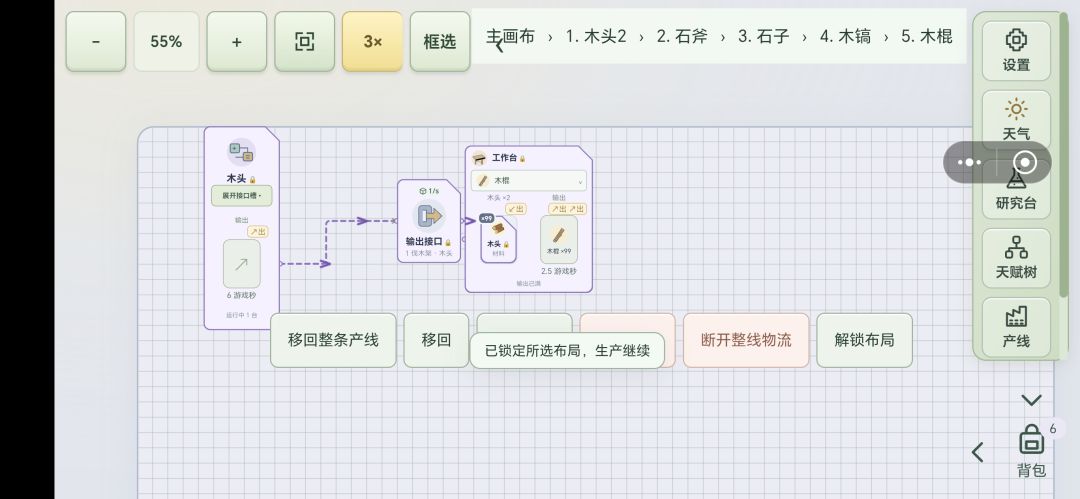The image size is (1080, 499).
Task: Expand 展开接口槽 on 木头 node
Action: click(241, 196)
